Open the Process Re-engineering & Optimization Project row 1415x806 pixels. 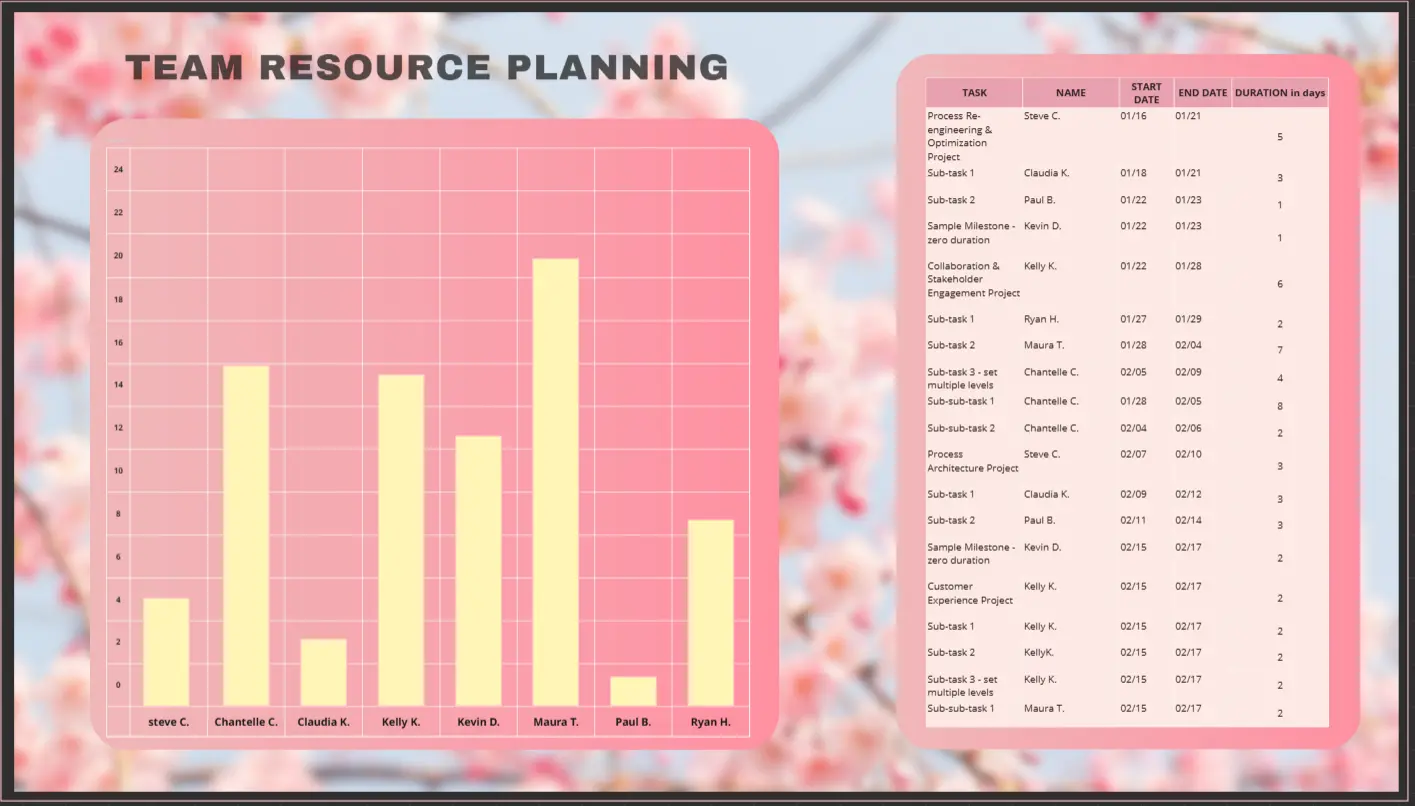967,136
